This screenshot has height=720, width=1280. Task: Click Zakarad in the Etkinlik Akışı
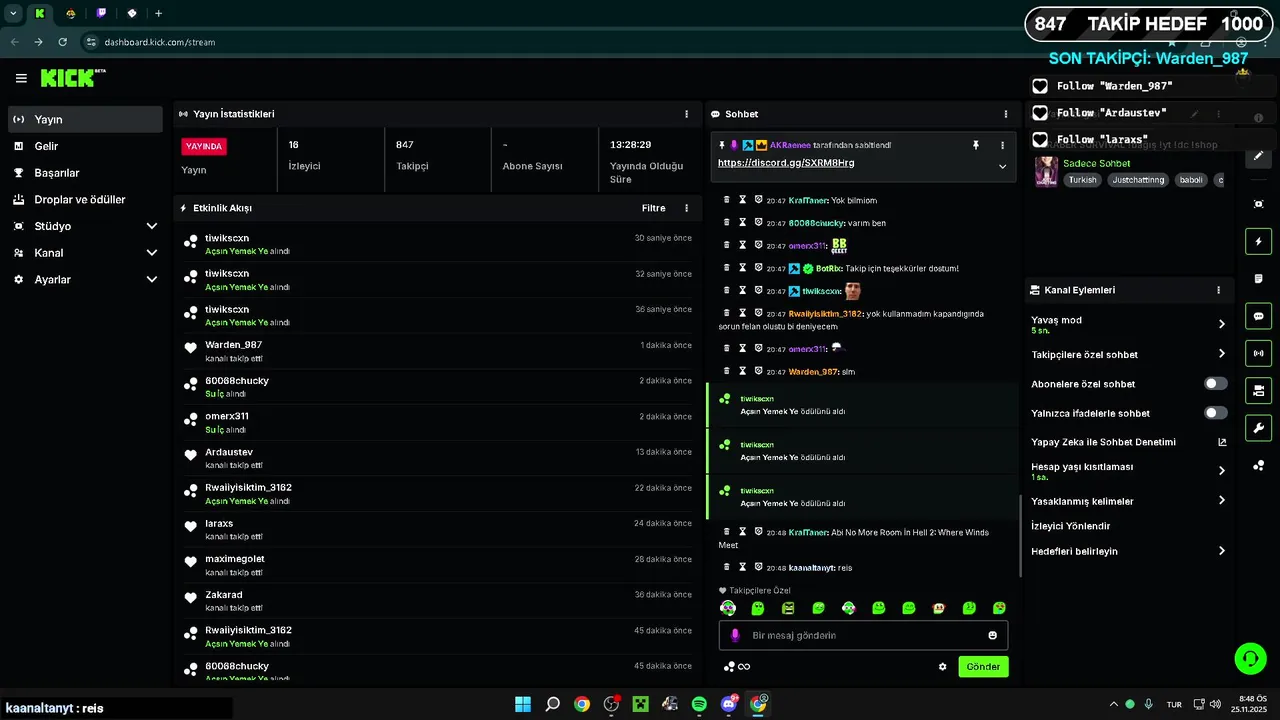click(224, 595)
